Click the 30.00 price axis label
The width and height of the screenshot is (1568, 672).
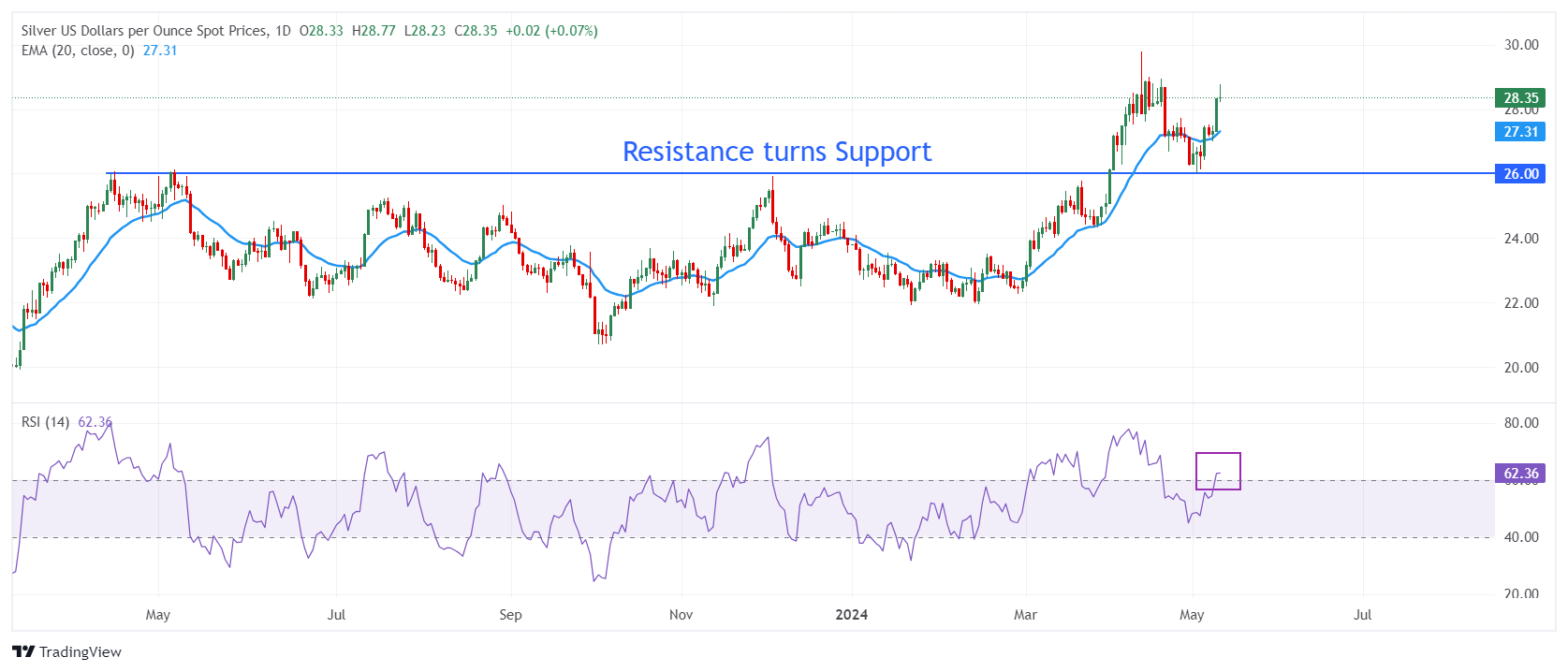(x=1520, y=45)
